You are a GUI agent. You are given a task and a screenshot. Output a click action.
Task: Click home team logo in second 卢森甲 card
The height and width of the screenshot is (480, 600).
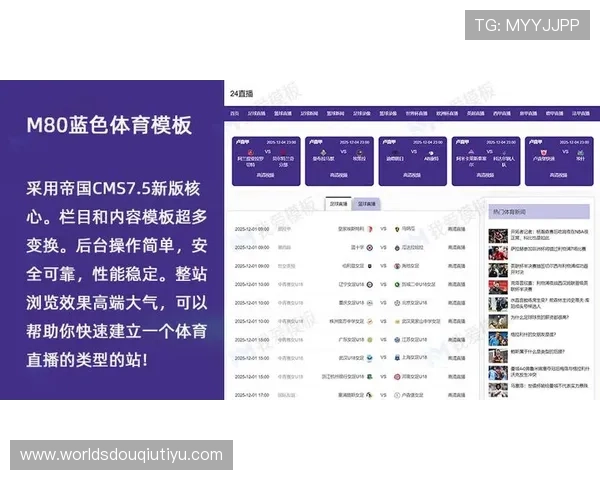click(323, 152)
